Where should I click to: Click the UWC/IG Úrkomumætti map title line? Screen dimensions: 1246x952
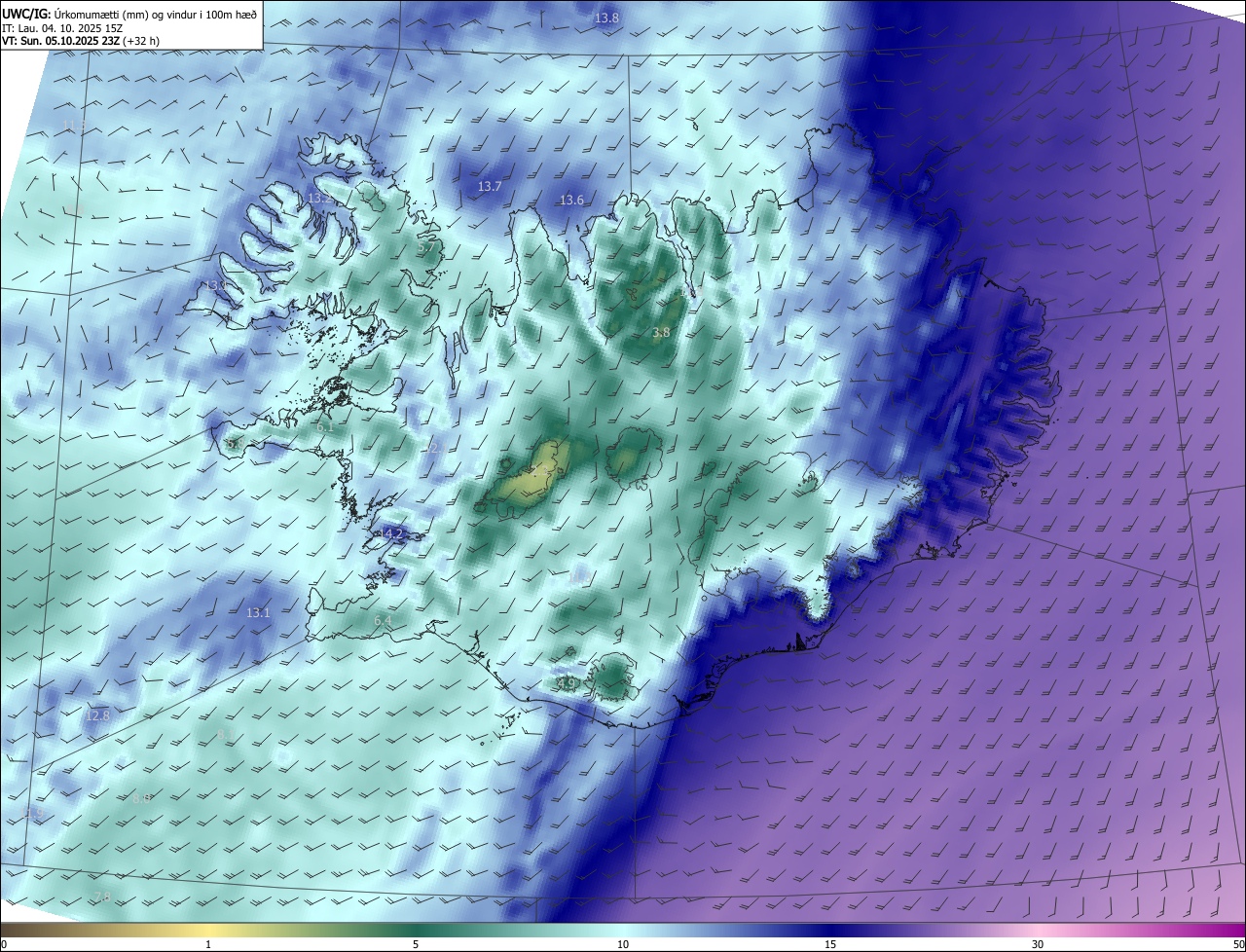(x=129, y=14)
